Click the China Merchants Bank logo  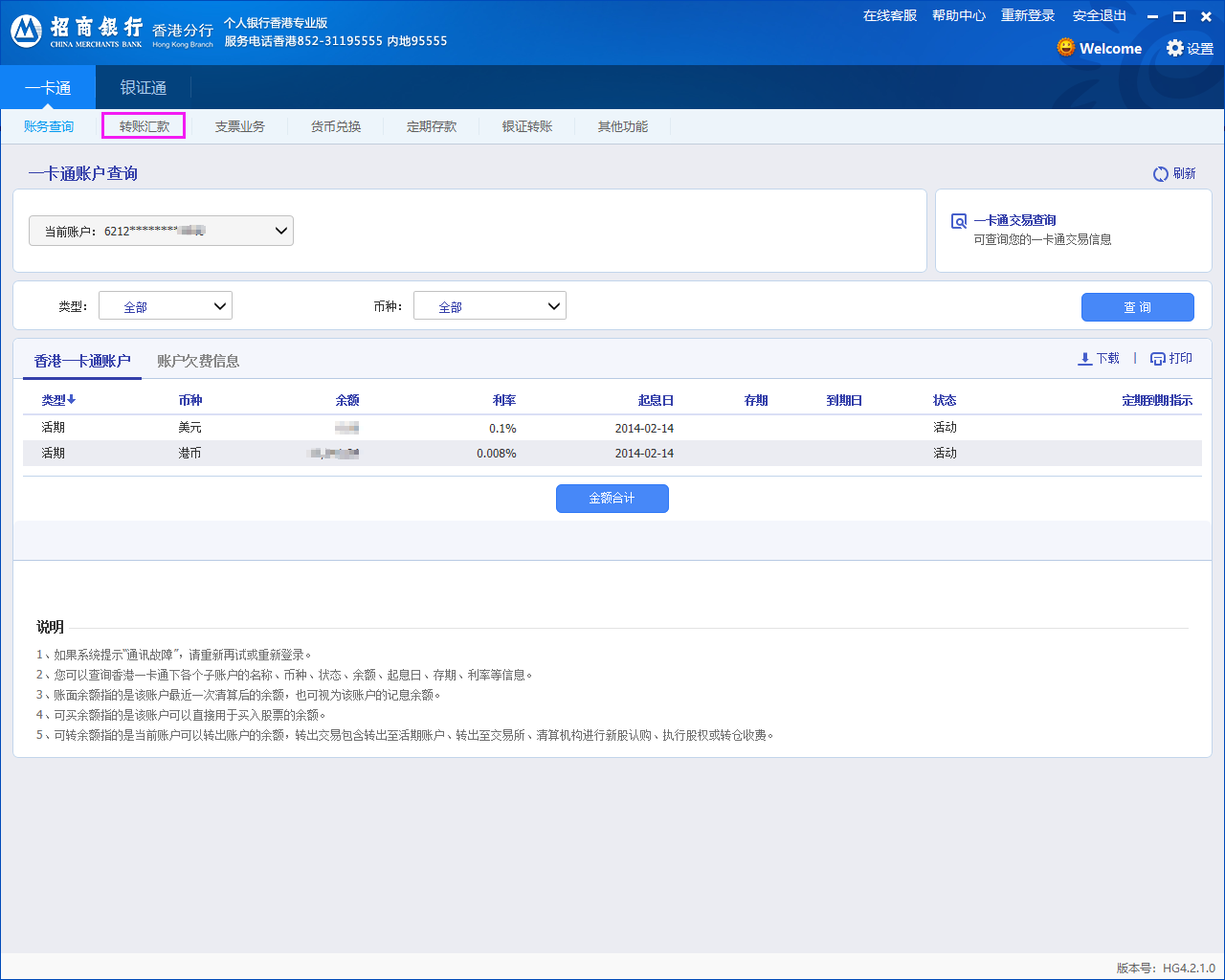click(x=26, y=32)
